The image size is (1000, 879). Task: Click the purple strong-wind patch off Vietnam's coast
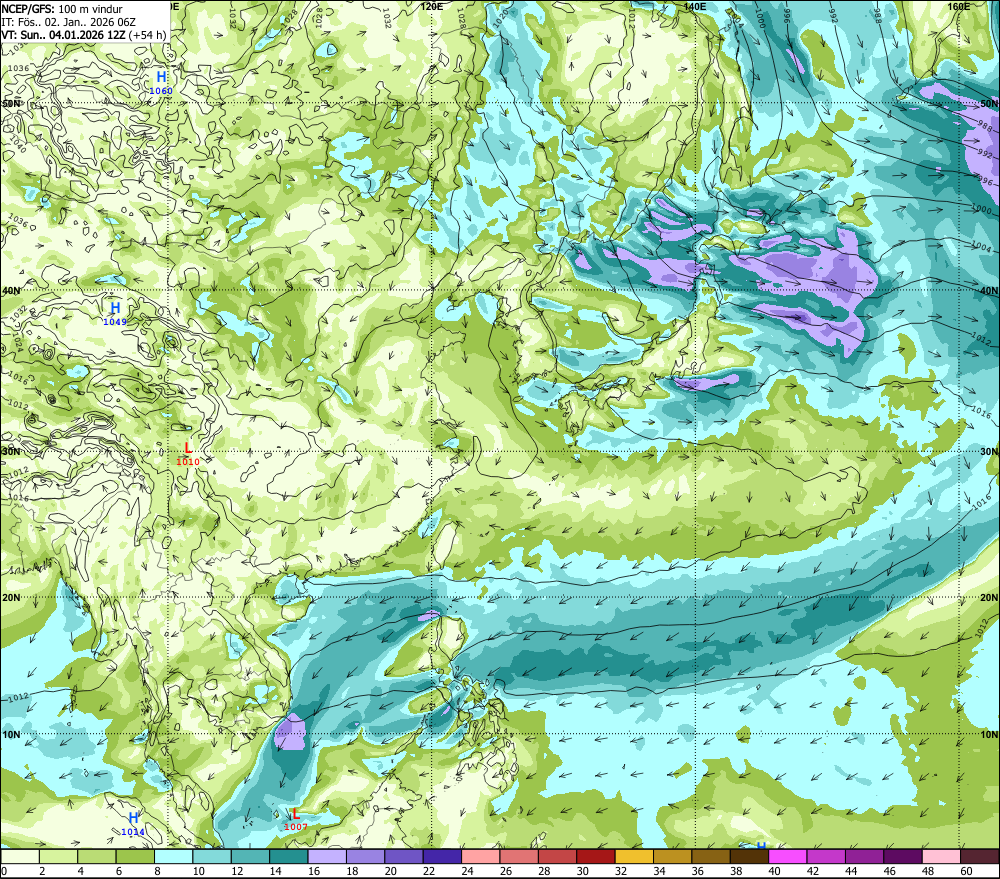pyautogui.click(x=290, y=732)
